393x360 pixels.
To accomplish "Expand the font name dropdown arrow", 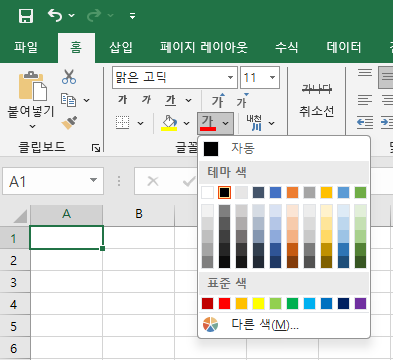I will point(230,78).
